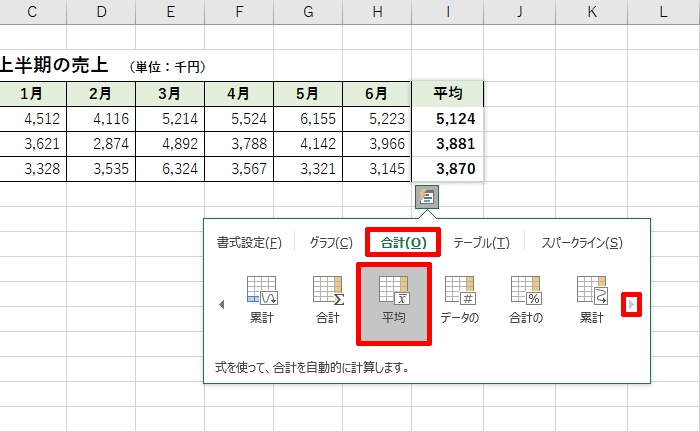Click the cell containing 6,324

[170, 169]
